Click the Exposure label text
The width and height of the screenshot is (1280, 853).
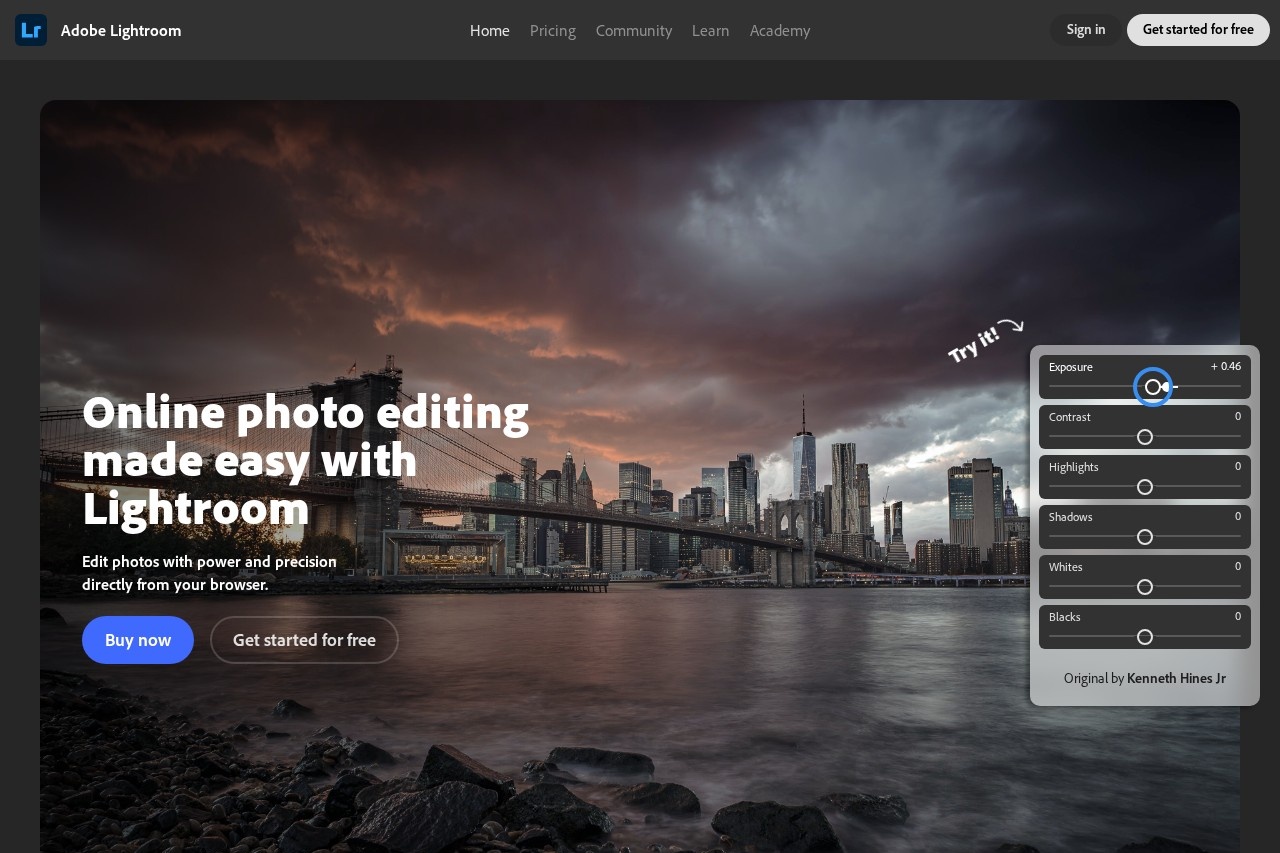pyautogui.click(x=1071, y=367)
